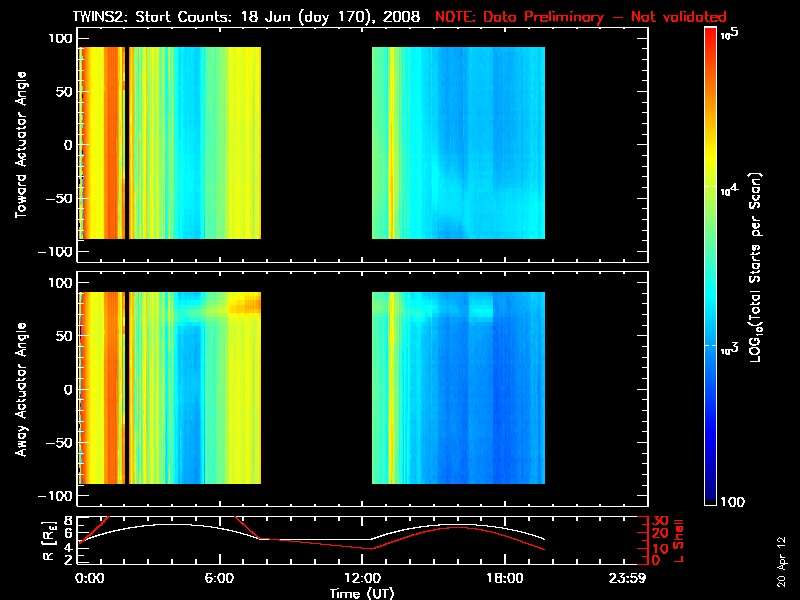
Task: Click the 'Toward Actuator Angle' axis label
Action: [18, 145]
